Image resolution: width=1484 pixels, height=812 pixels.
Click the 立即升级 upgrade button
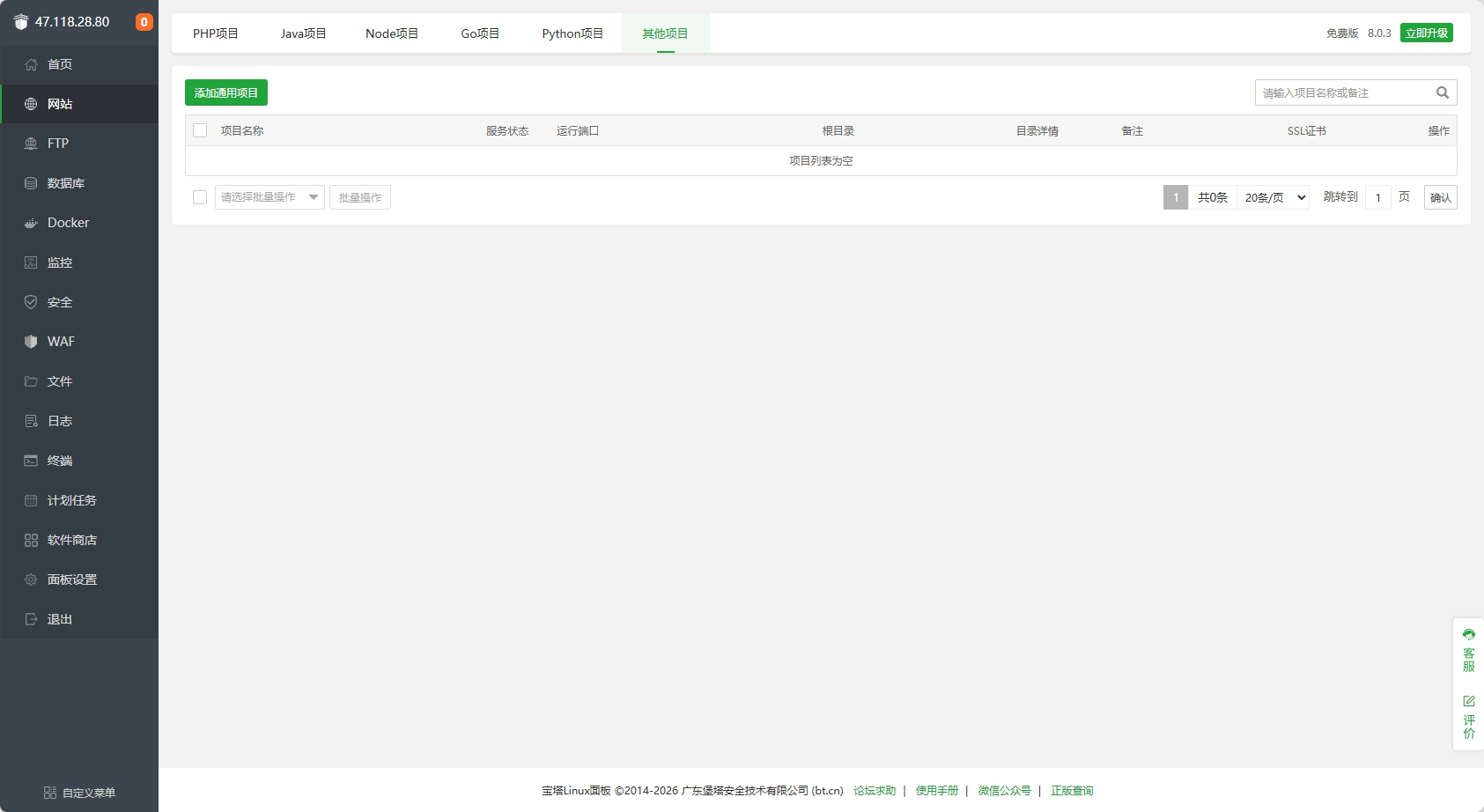[1427, 33]
